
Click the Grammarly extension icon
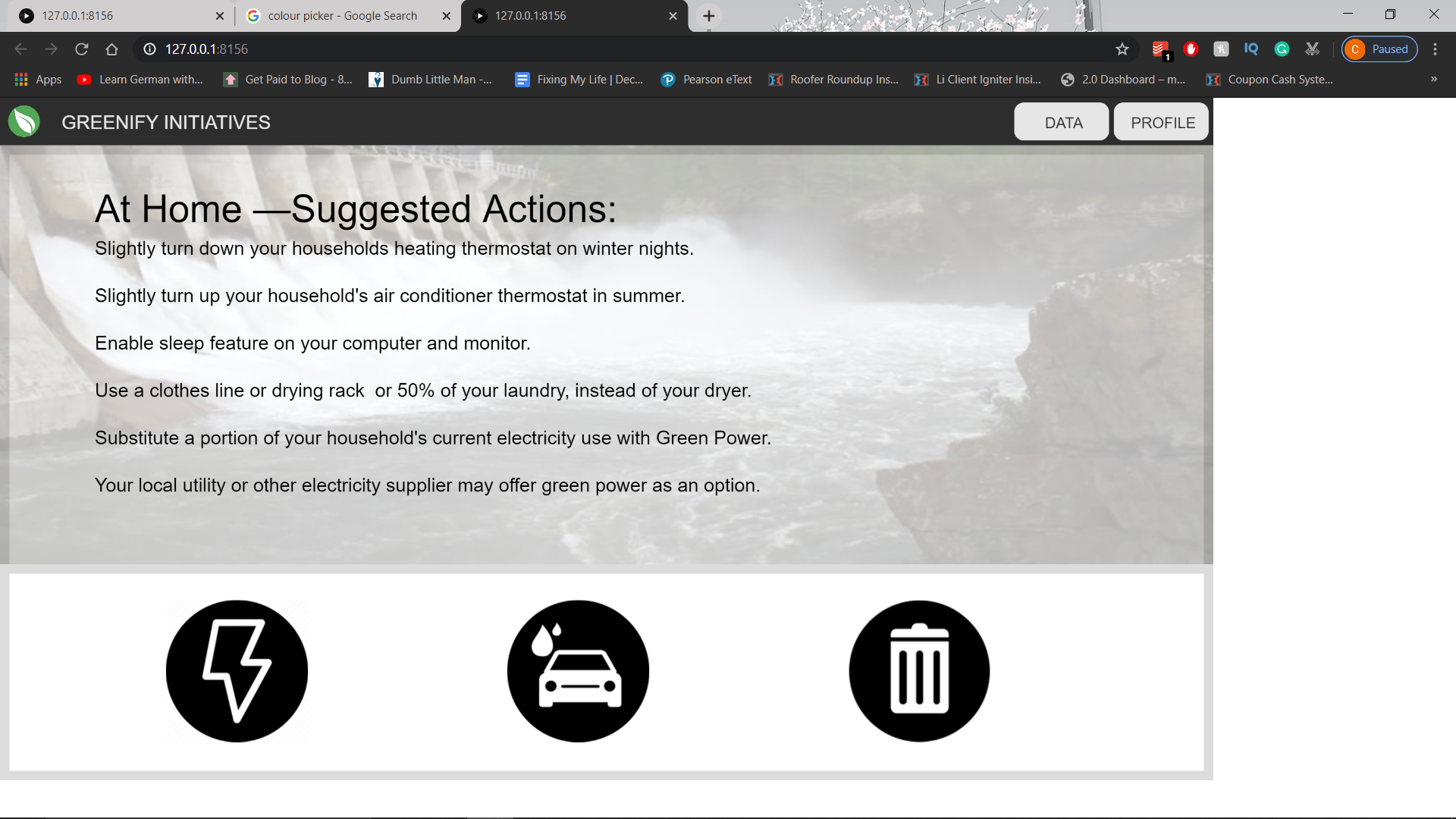(1282, 49)
